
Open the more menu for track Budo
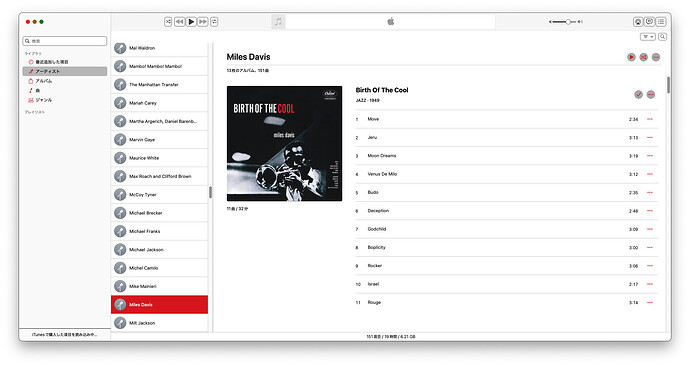(x=650, y=193)
